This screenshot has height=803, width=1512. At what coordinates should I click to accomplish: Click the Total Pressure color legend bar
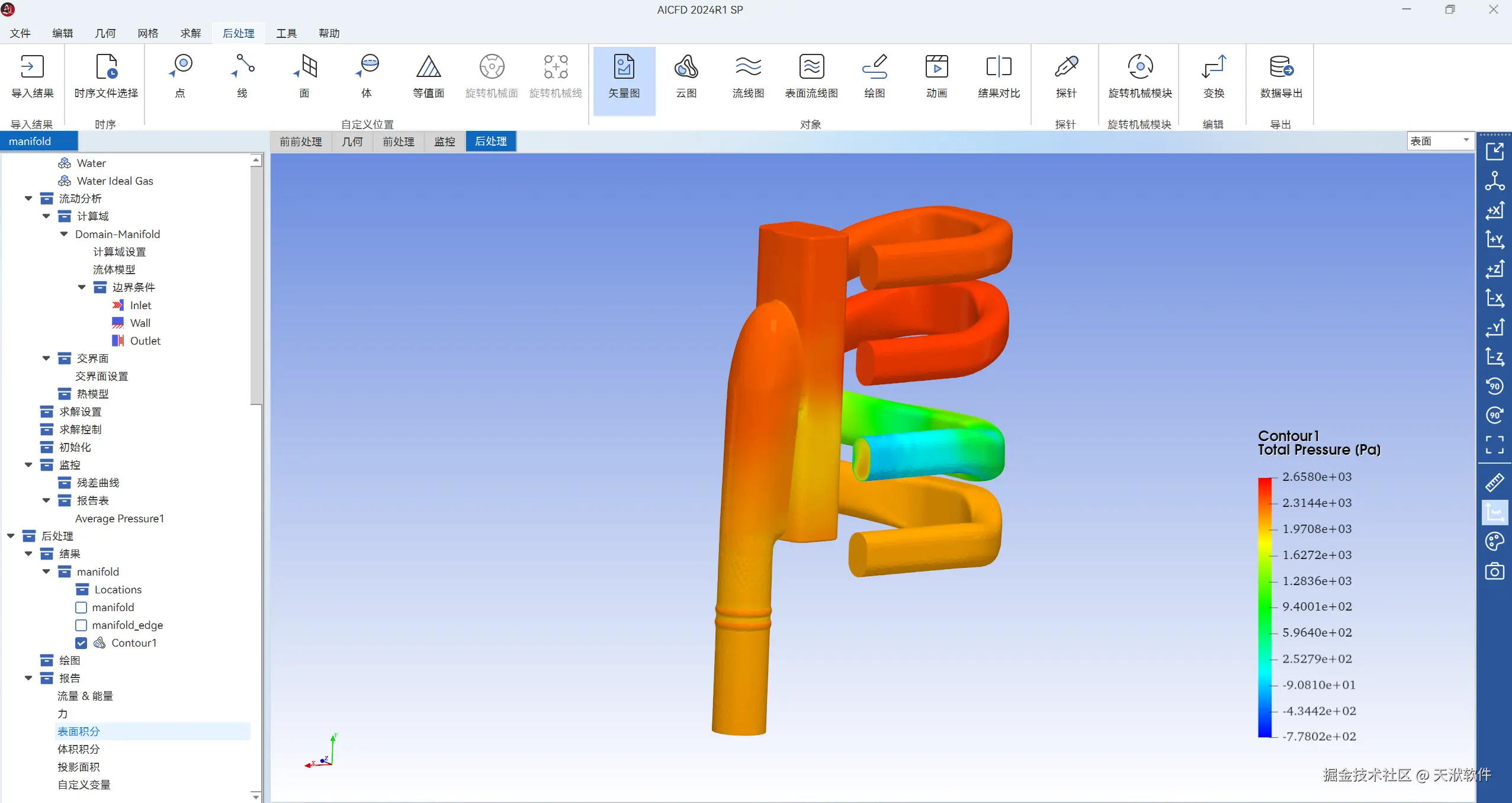coord(1264,607)
